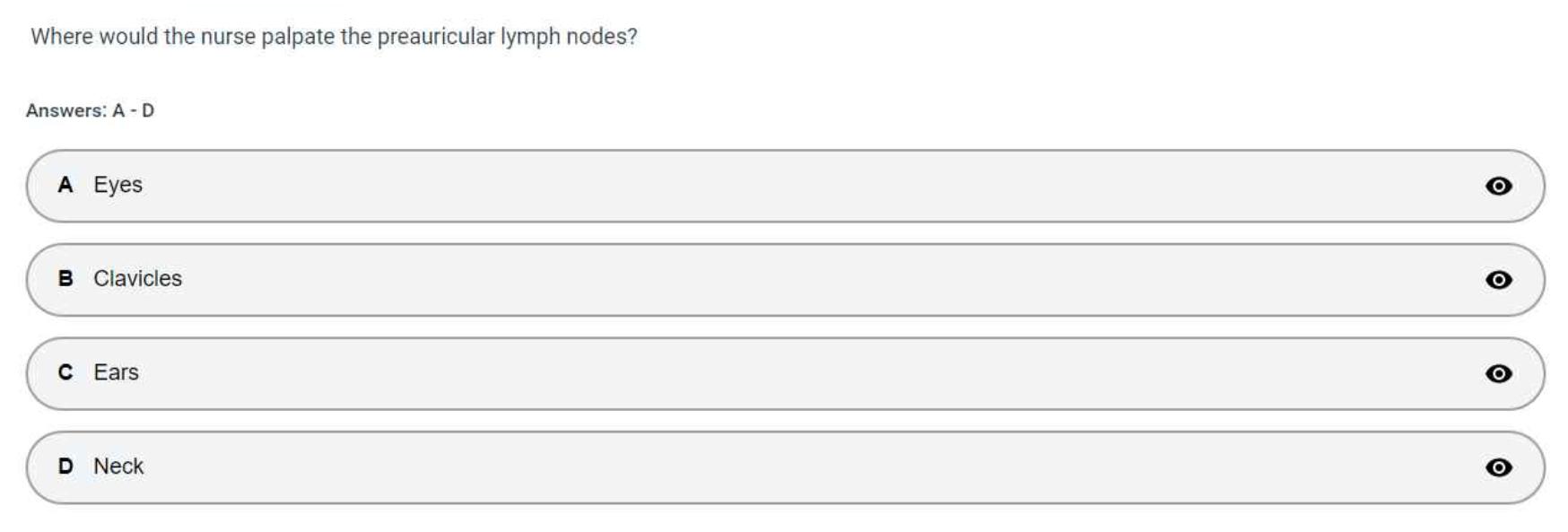Screen dimensions: 1568x532
Task: Click the word 'preauricular' in the question
Action: pyautogui.click(x=435, y=37)
